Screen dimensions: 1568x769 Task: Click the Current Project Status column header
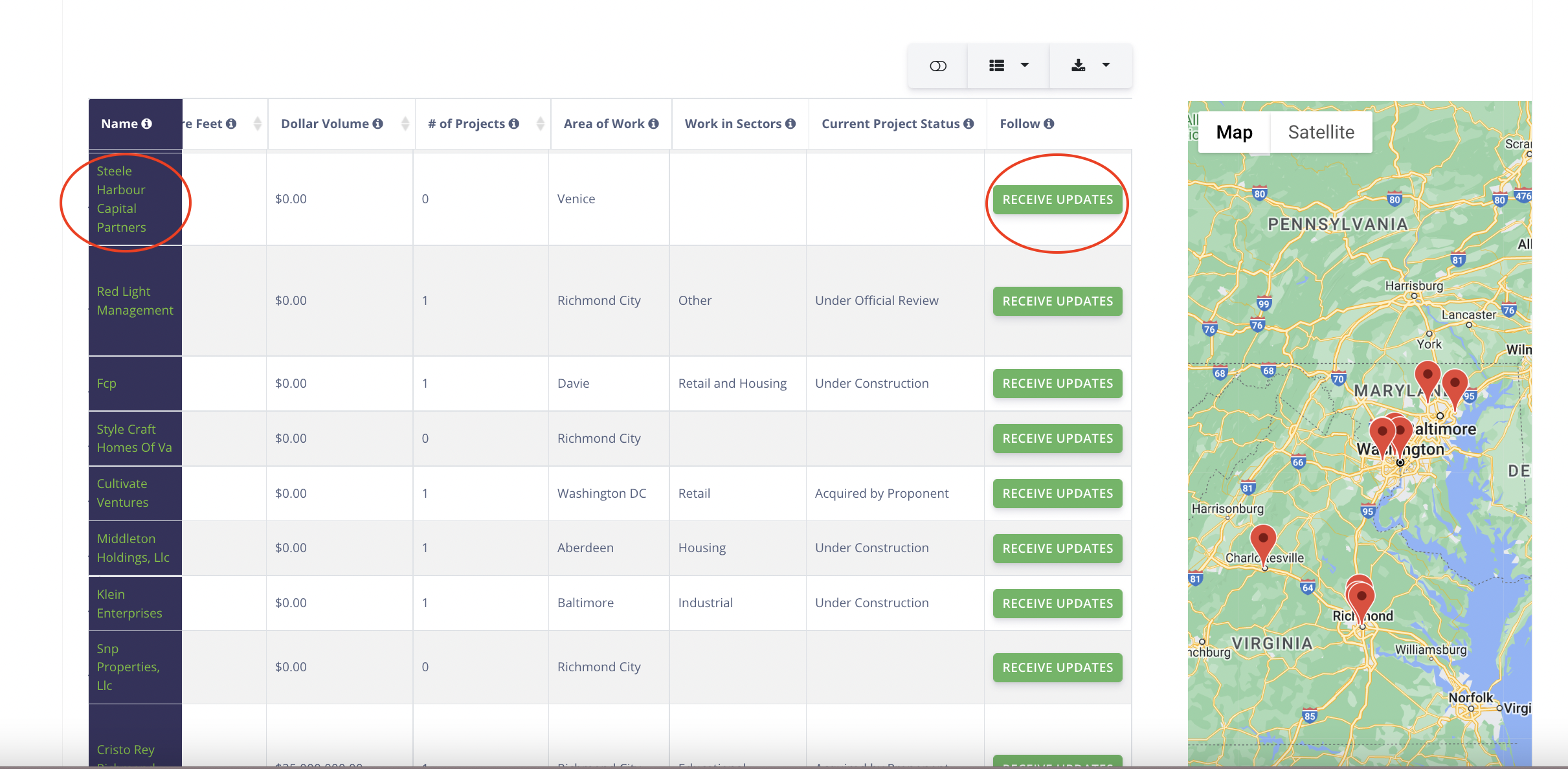click(x=897, y=124)
